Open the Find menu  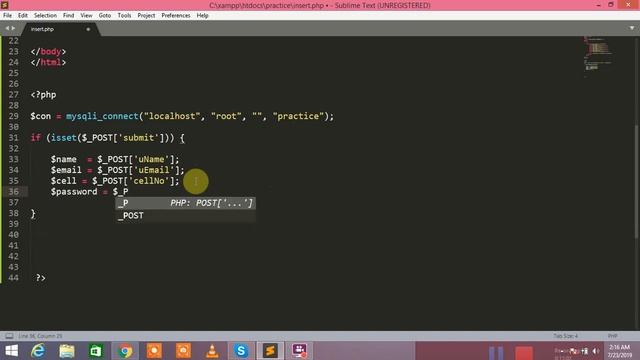click(x=69, y=16)
